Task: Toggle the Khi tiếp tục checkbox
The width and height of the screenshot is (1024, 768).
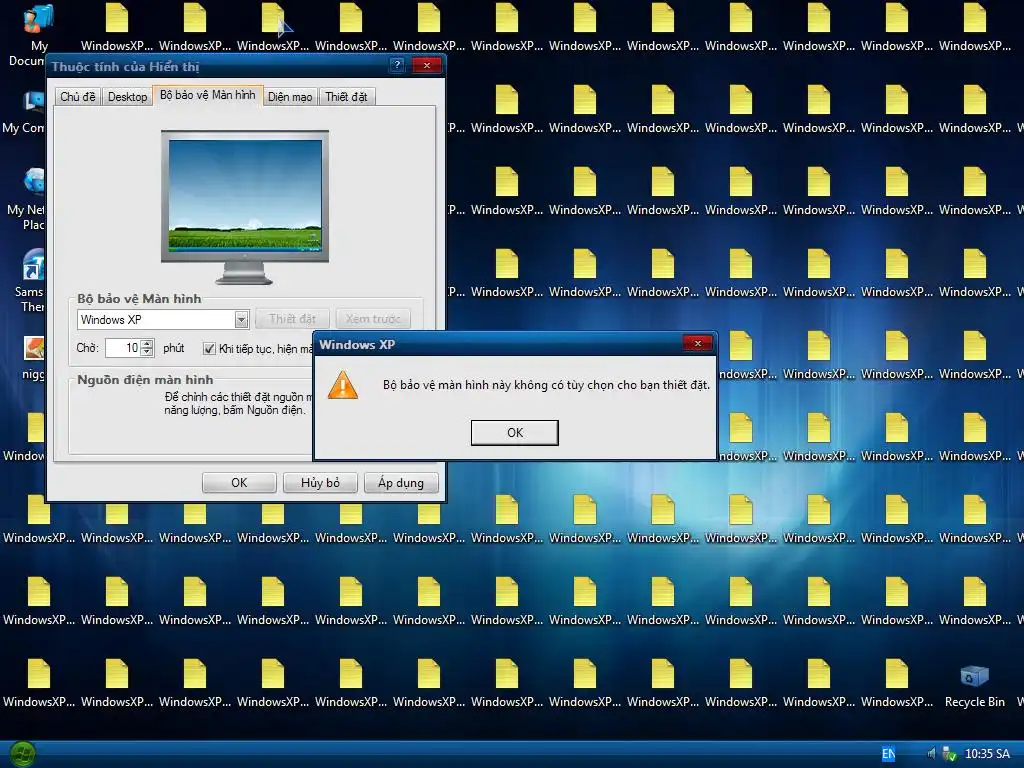Action: point(209,349)
